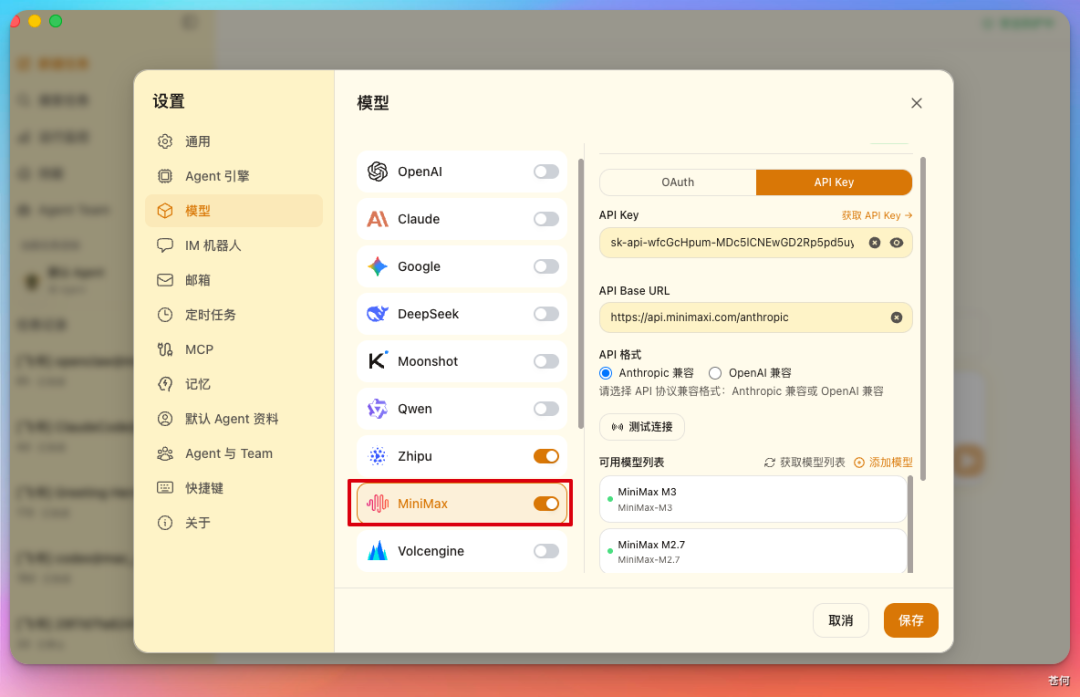Image resolution: width=1080 pixels, height=697 pixels.
Task: Enable the Moonshot provider toggle
Action: 546,361
